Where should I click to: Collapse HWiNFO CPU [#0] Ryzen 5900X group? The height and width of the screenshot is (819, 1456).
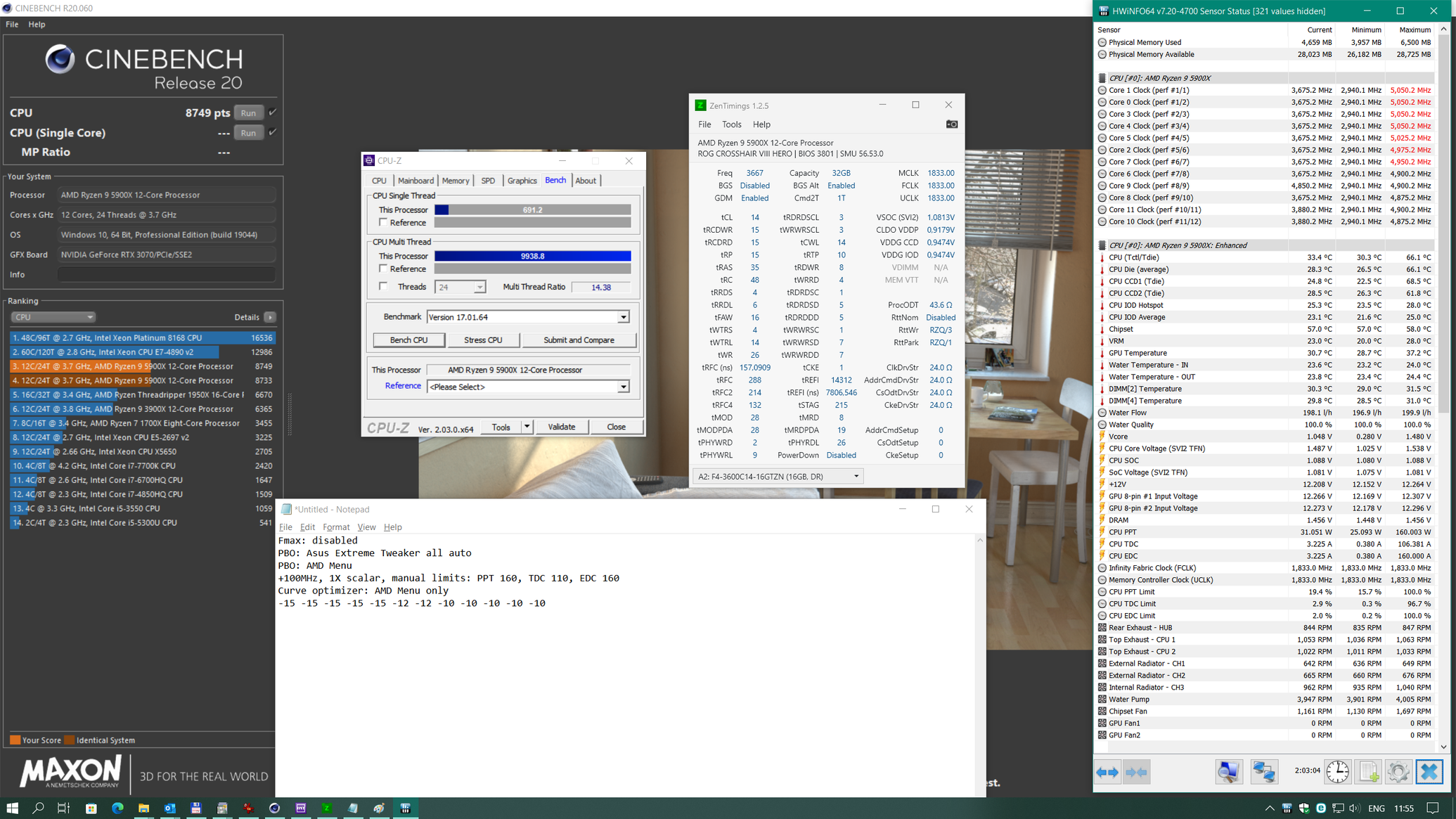[1102, 78]
